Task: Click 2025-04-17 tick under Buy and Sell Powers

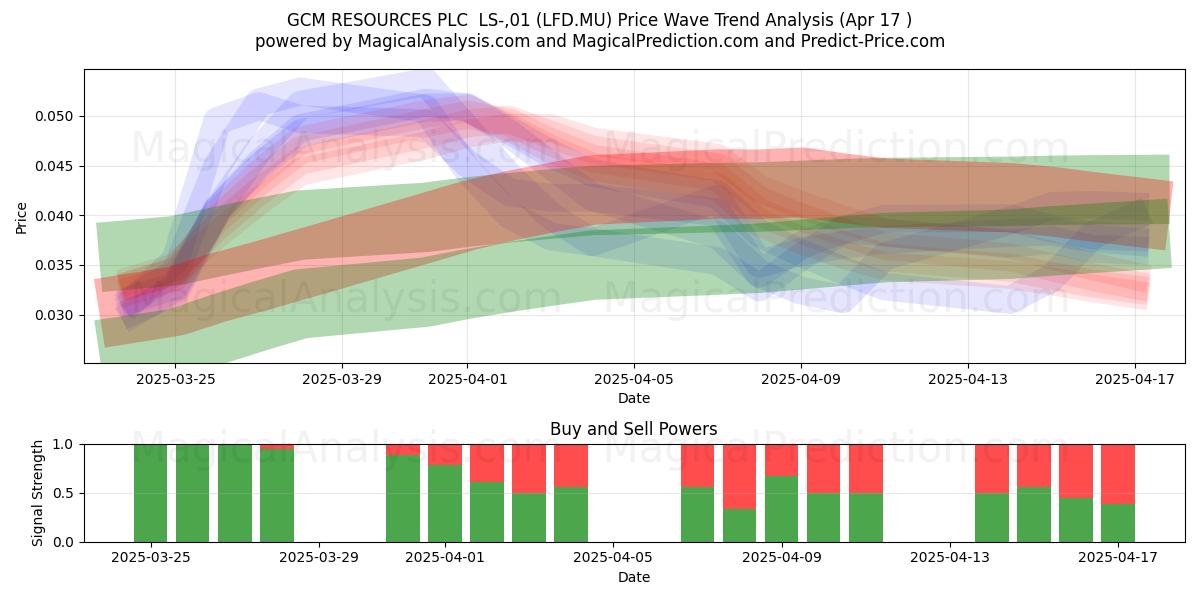Action: point(1117,557)
